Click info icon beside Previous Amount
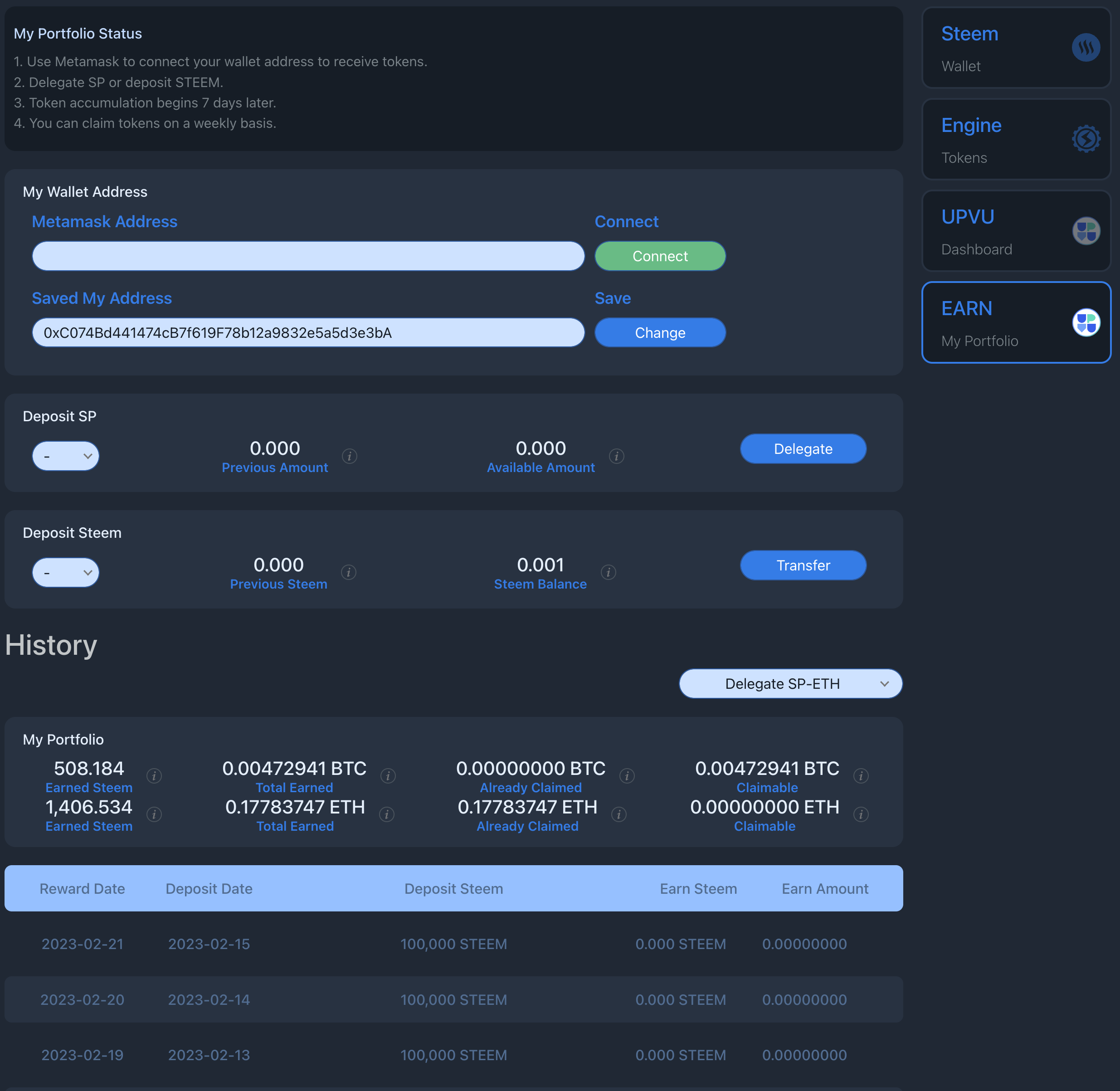 350,456
